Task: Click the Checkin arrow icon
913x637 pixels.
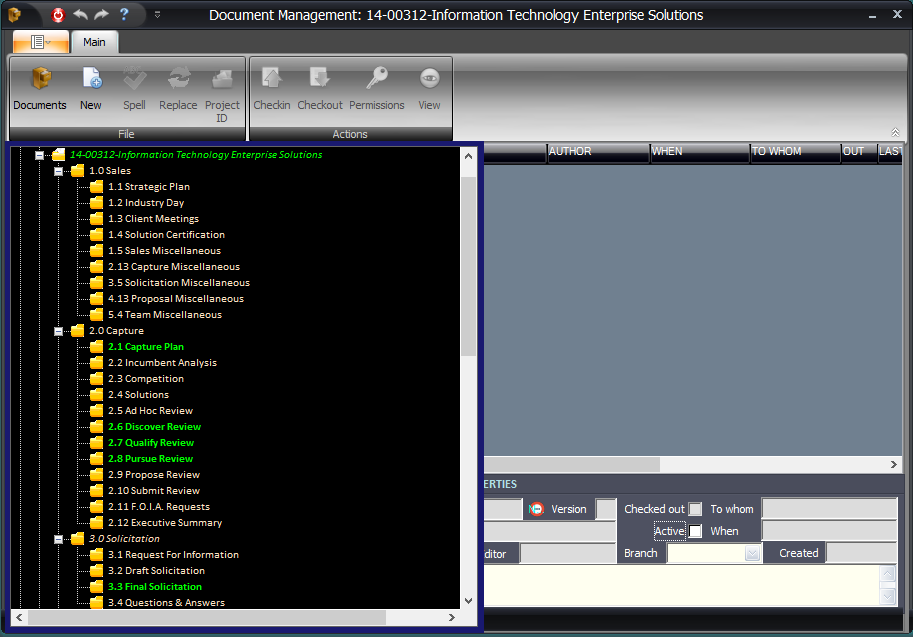Action: [271, 80]
